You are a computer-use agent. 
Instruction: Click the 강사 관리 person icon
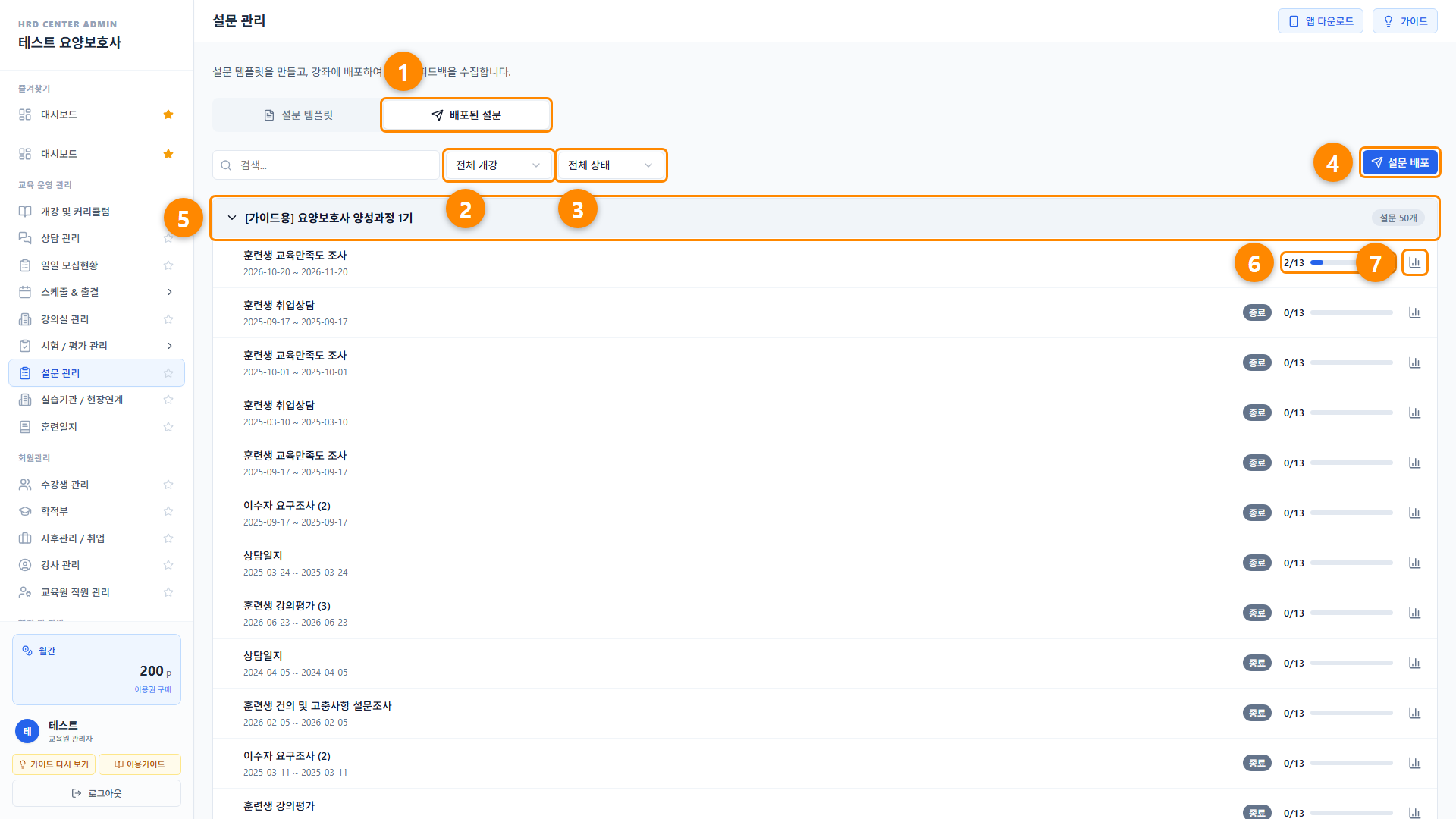point(25,565)
